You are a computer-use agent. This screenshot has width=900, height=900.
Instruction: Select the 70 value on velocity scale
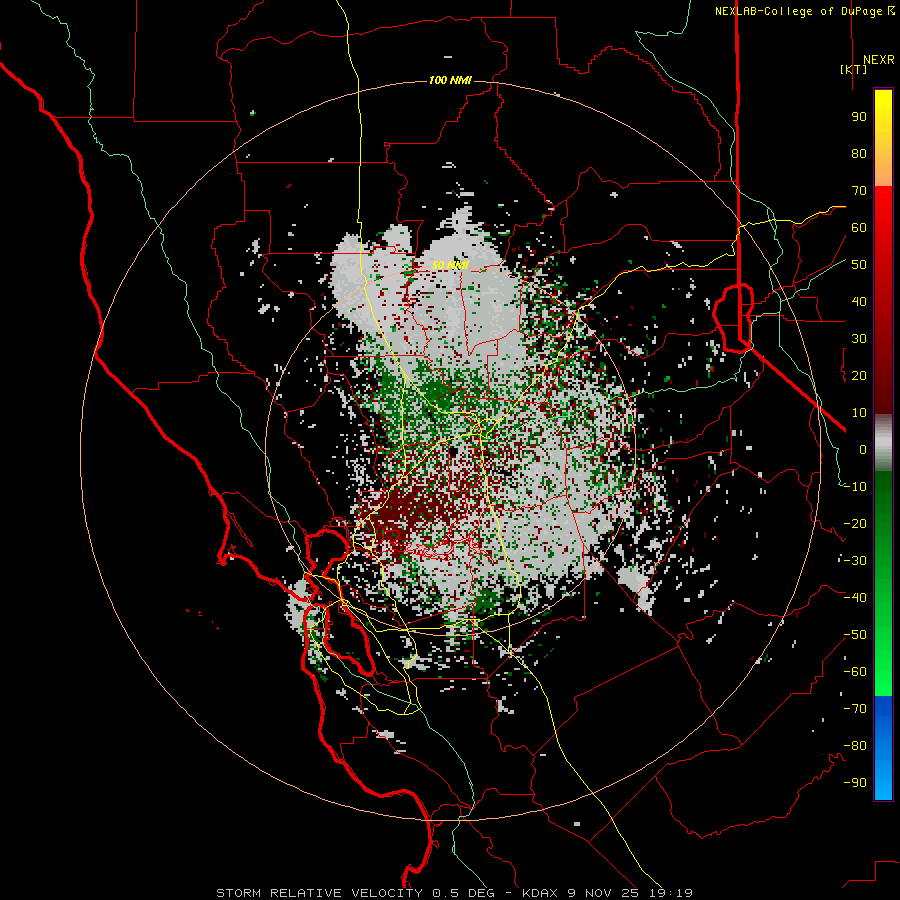click(859, 191)
